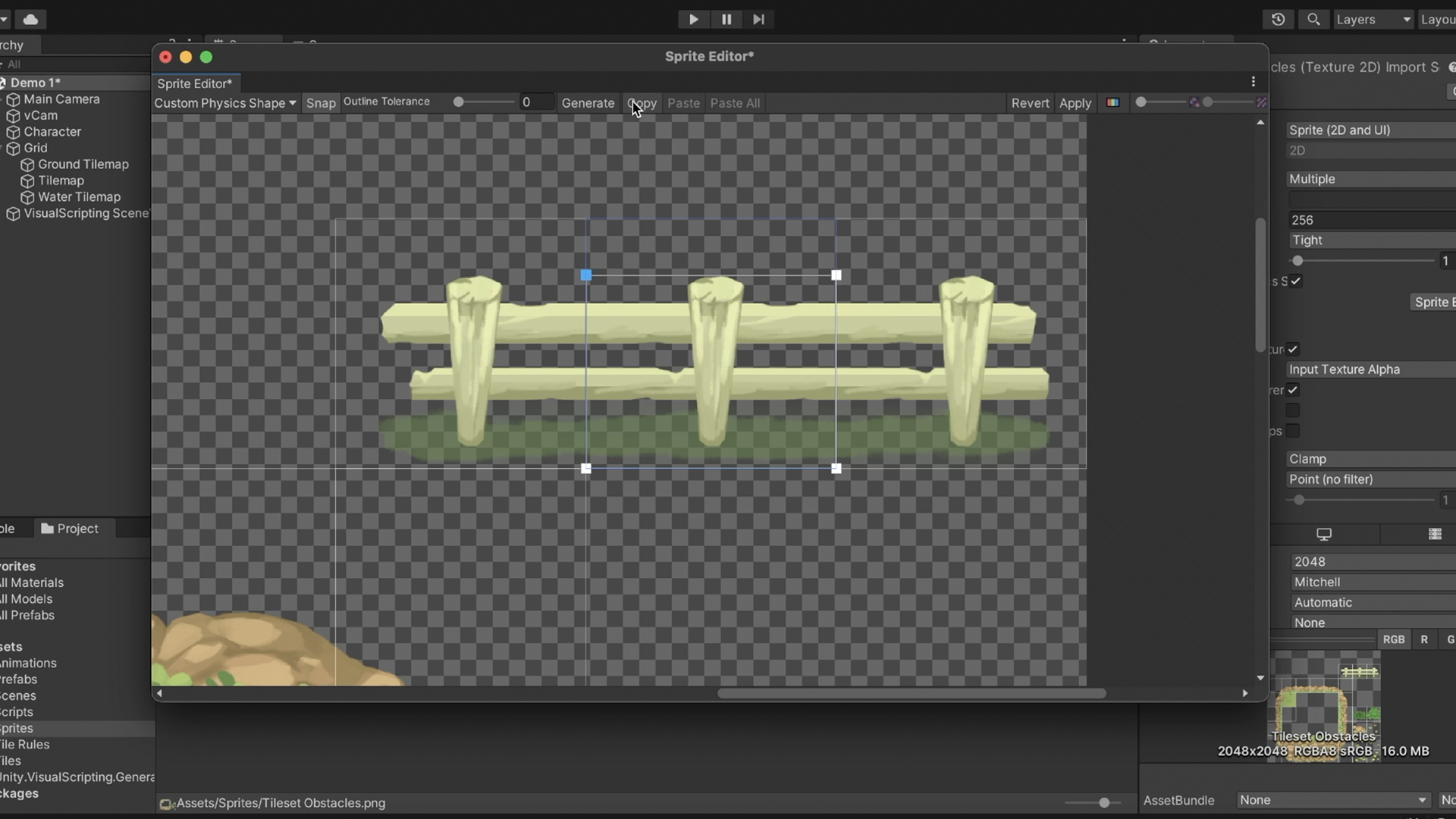Show RGB channels in texture preview
The image size is (1456, 819).
click(1394, 640)
